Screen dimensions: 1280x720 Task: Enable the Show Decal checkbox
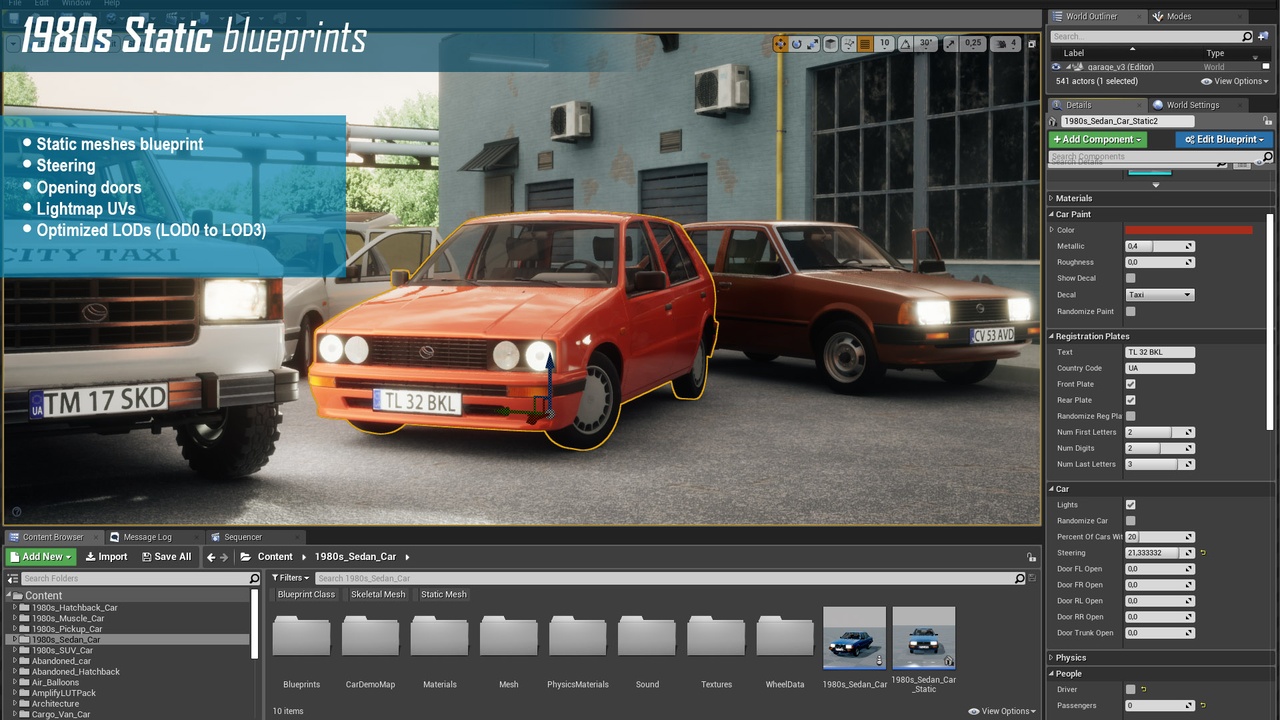(1130, 278)
